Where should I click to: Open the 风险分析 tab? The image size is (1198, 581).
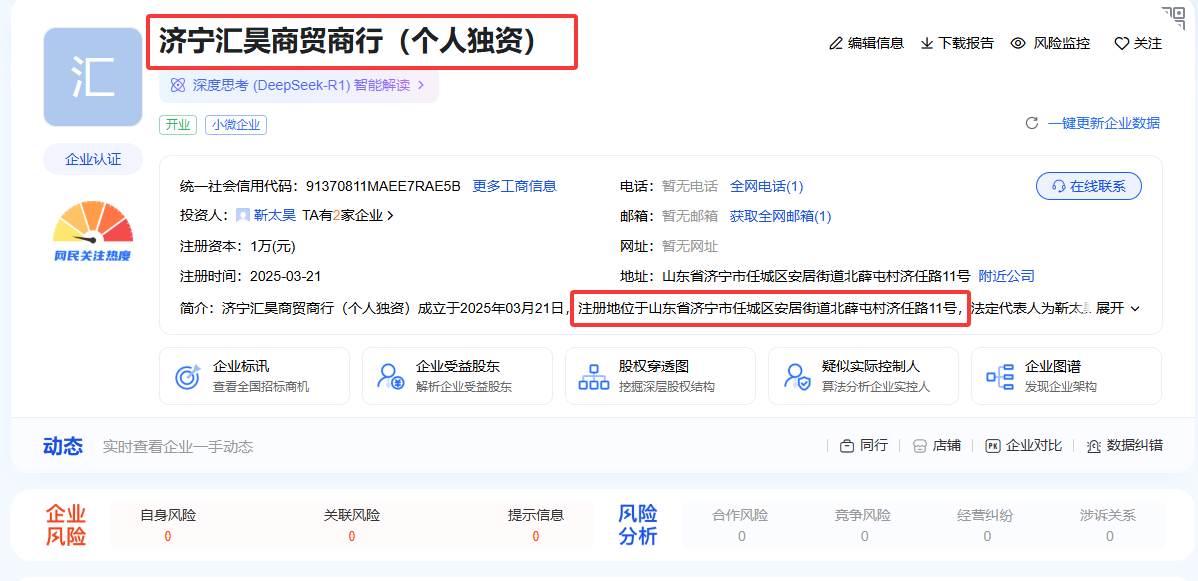pyautogui.click(x=638, y=524)
